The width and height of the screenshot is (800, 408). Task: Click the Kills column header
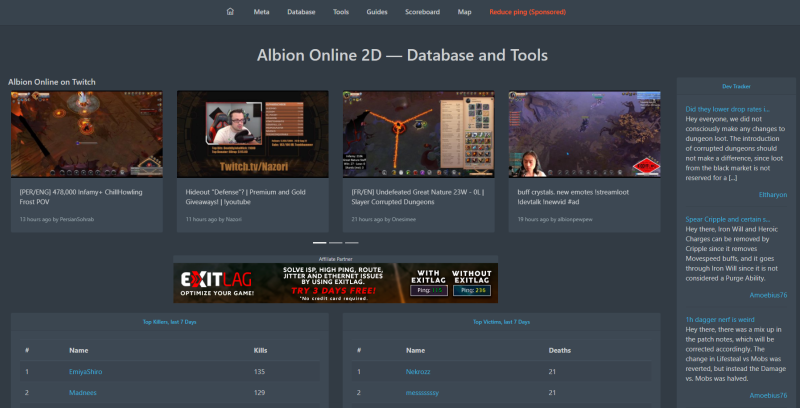pyautogui.click(x=261, y=350)
